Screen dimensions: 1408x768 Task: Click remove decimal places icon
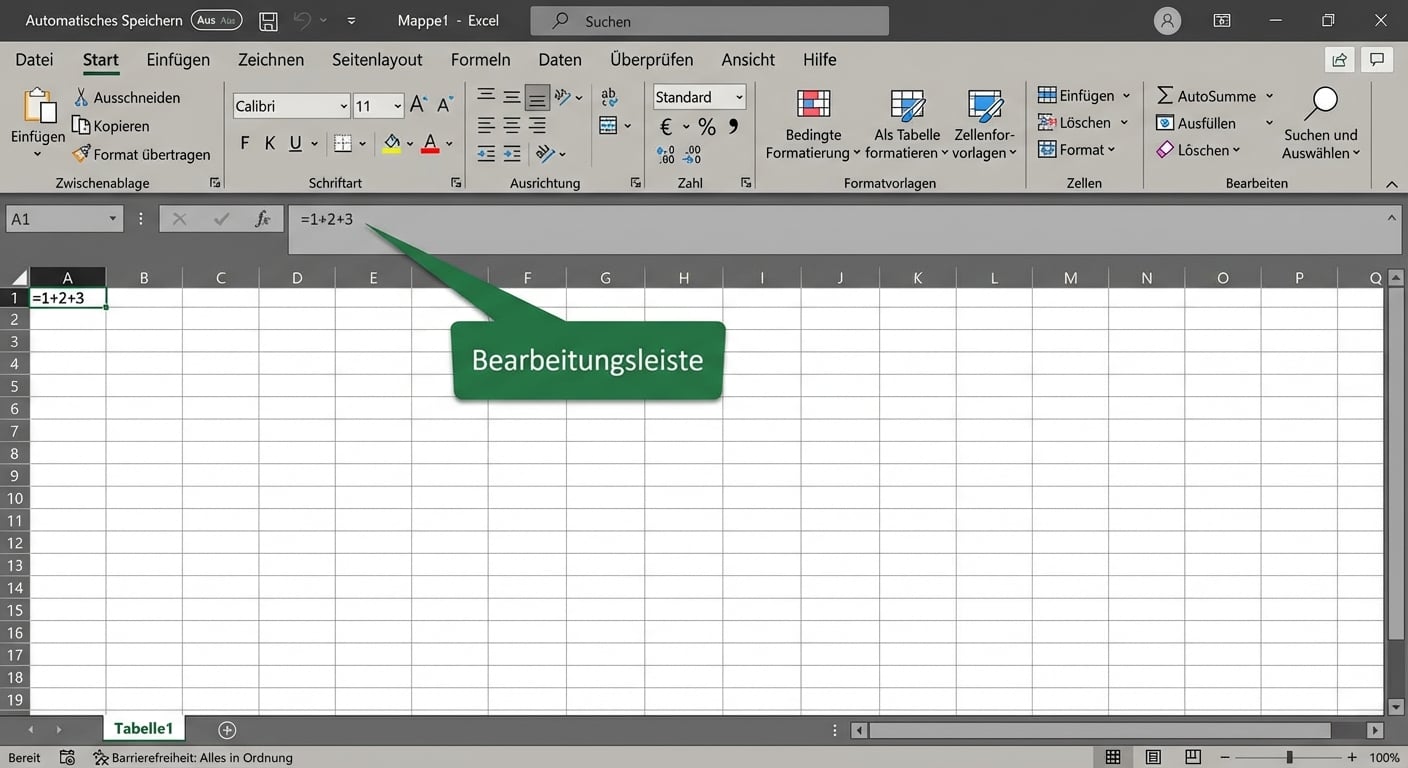[x=691, y=154]
